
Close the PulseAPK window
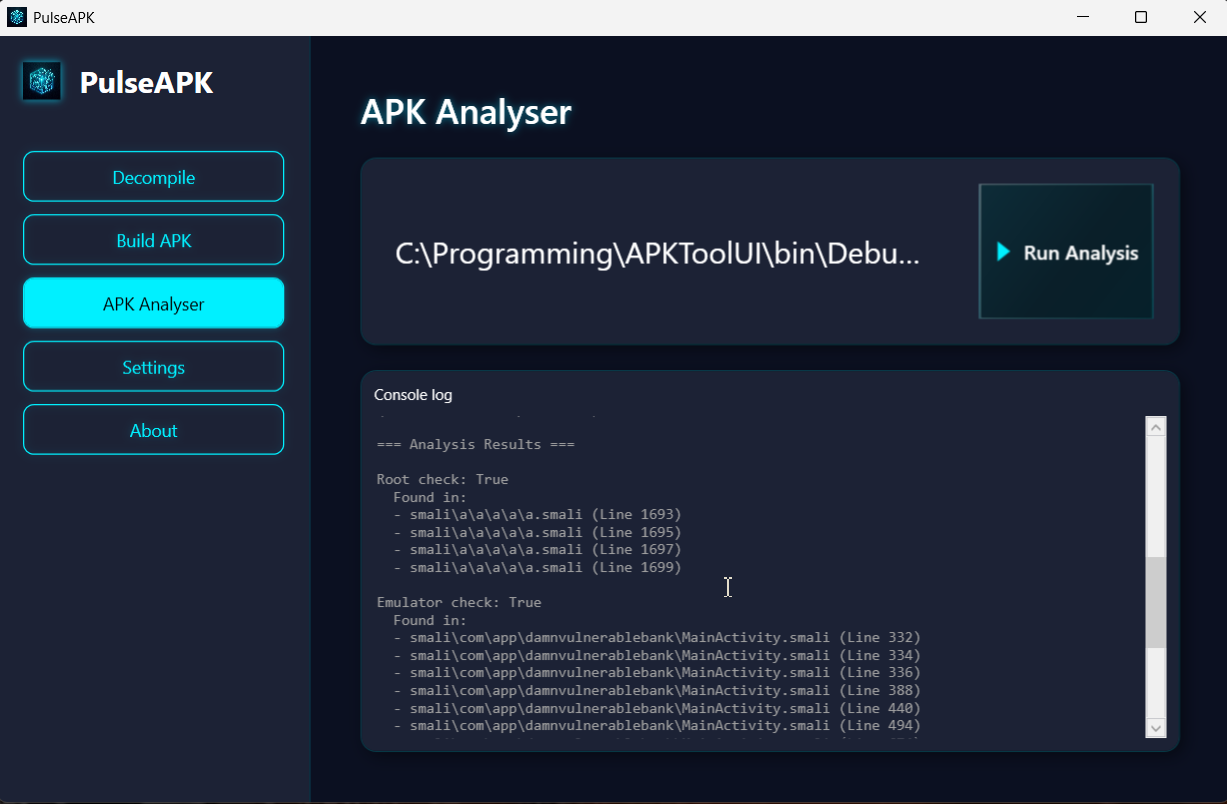coord(1199,17)
